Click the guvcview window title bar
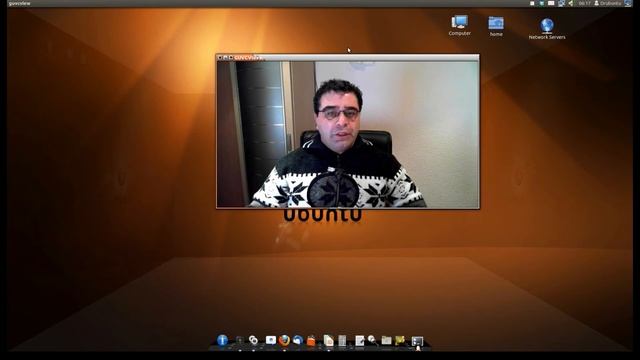Image resolution: width=640 pixels, height=360 pixels. (348, 58)
